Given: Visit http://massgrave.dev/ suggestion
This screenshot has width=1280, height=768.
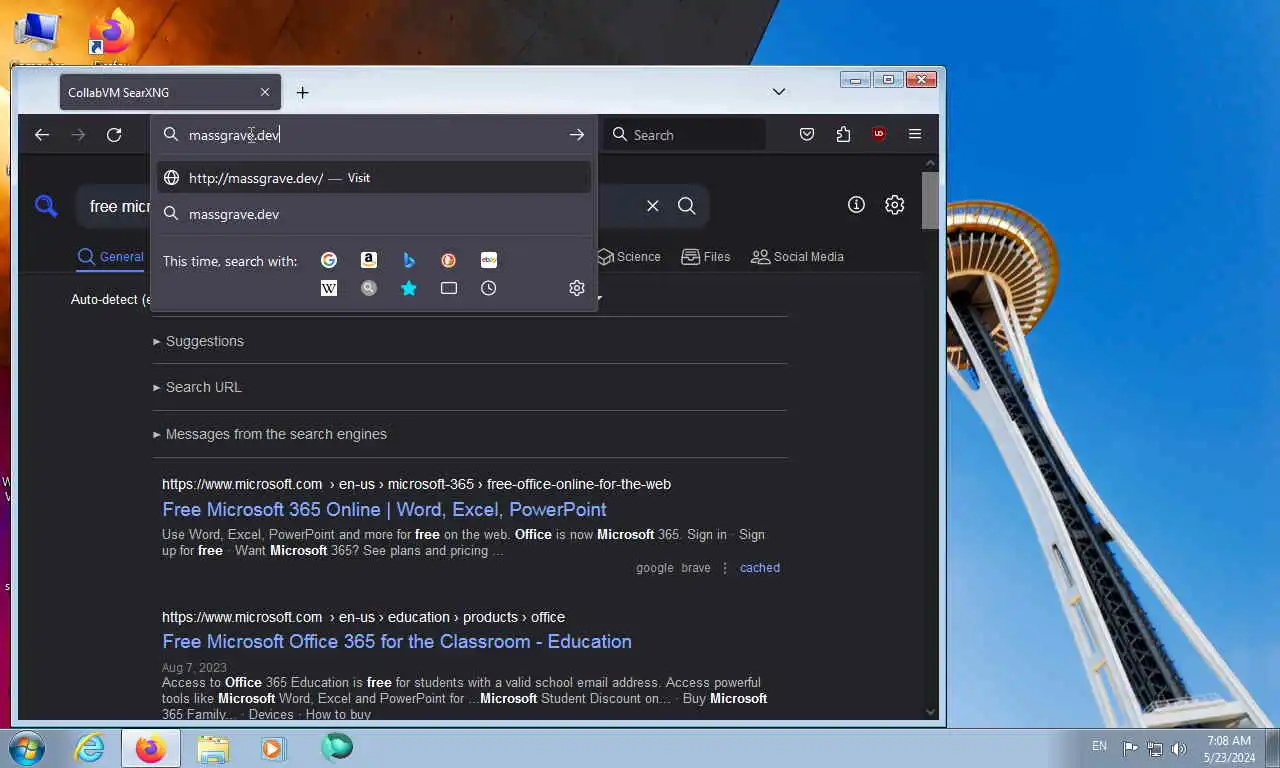Looking at the screenshot, I should point(374,178).
